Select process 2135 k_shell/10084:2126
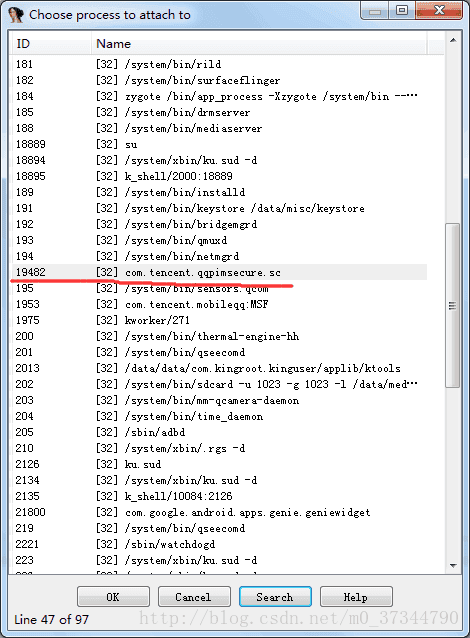 (x=219, y=496)
